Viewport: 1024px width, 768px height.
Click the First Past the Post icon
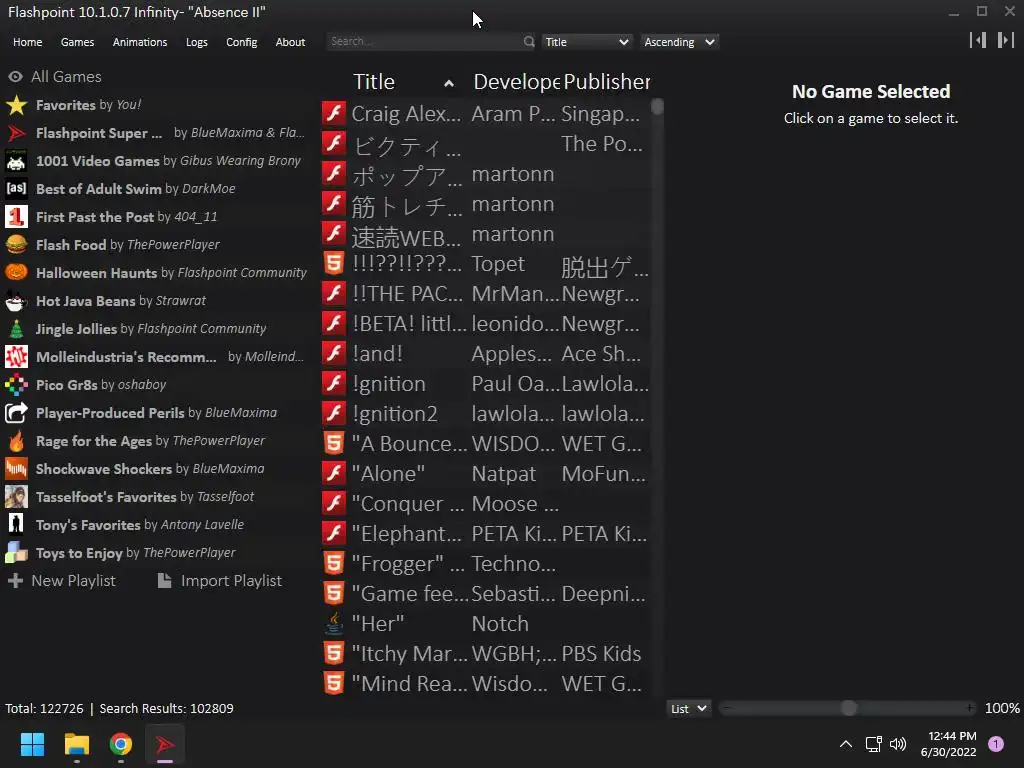click(x=16, y=217)
